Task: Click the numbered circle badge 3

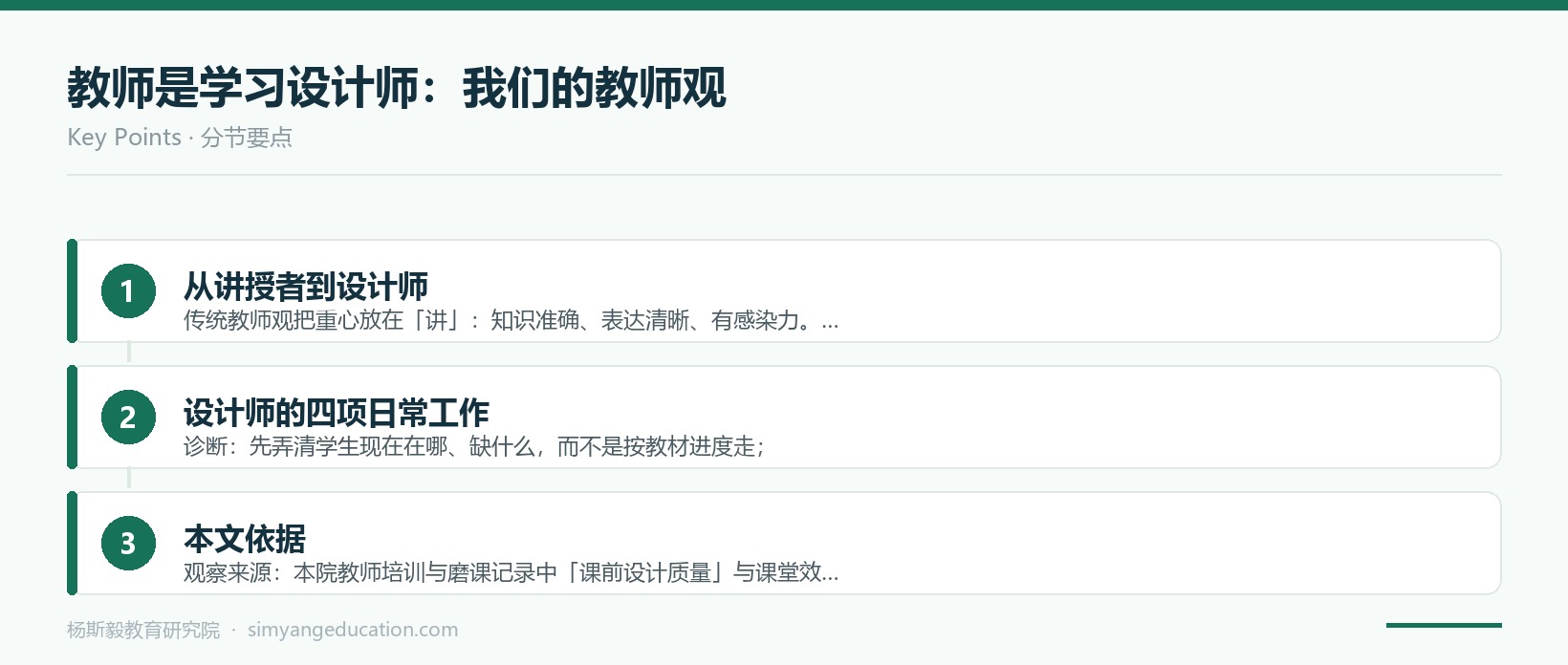Action: click(x=128, y=543)
